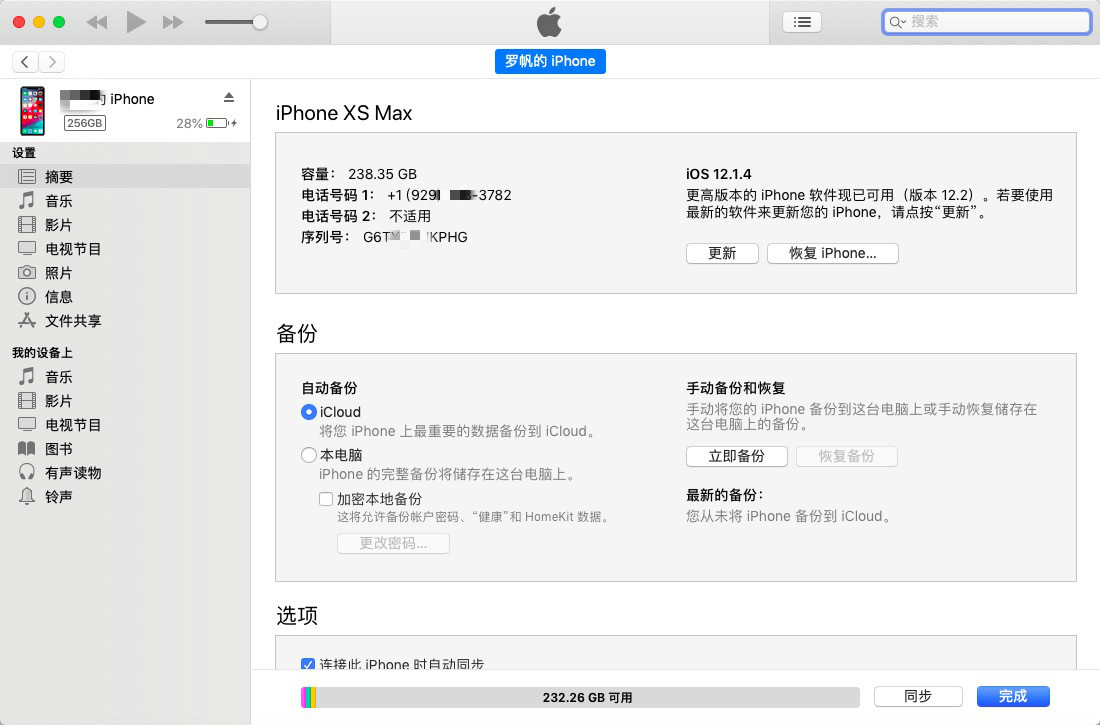Go back with left chevron

point(25,62)
